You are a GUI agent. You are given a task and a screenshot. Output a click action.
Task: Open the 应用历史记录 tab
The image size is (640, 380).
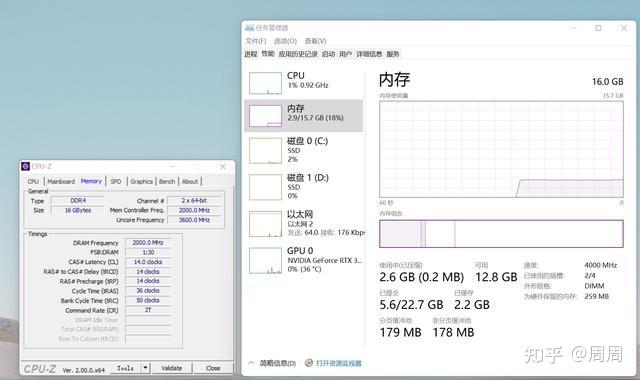click(x=298, y=54)
